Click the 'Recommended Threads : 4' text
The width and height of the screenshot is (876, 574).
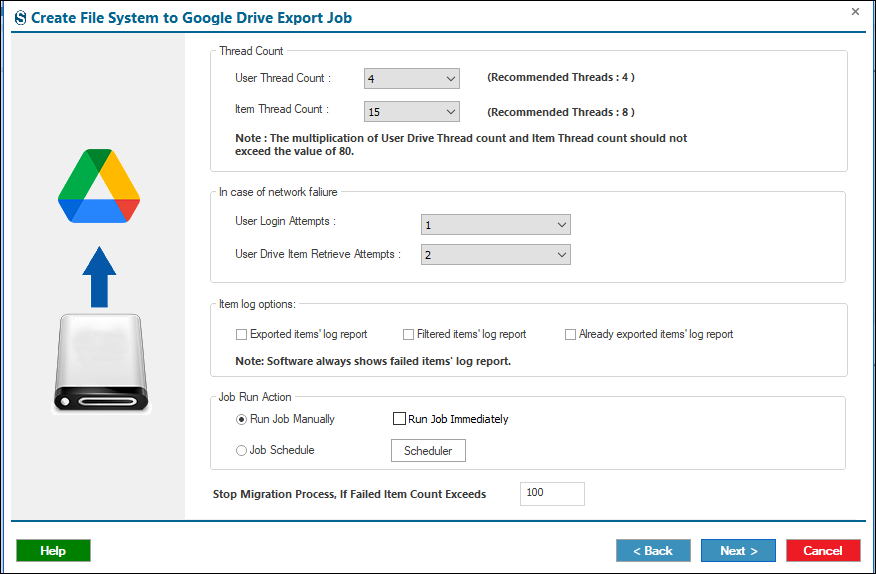[x=561, y=78]
